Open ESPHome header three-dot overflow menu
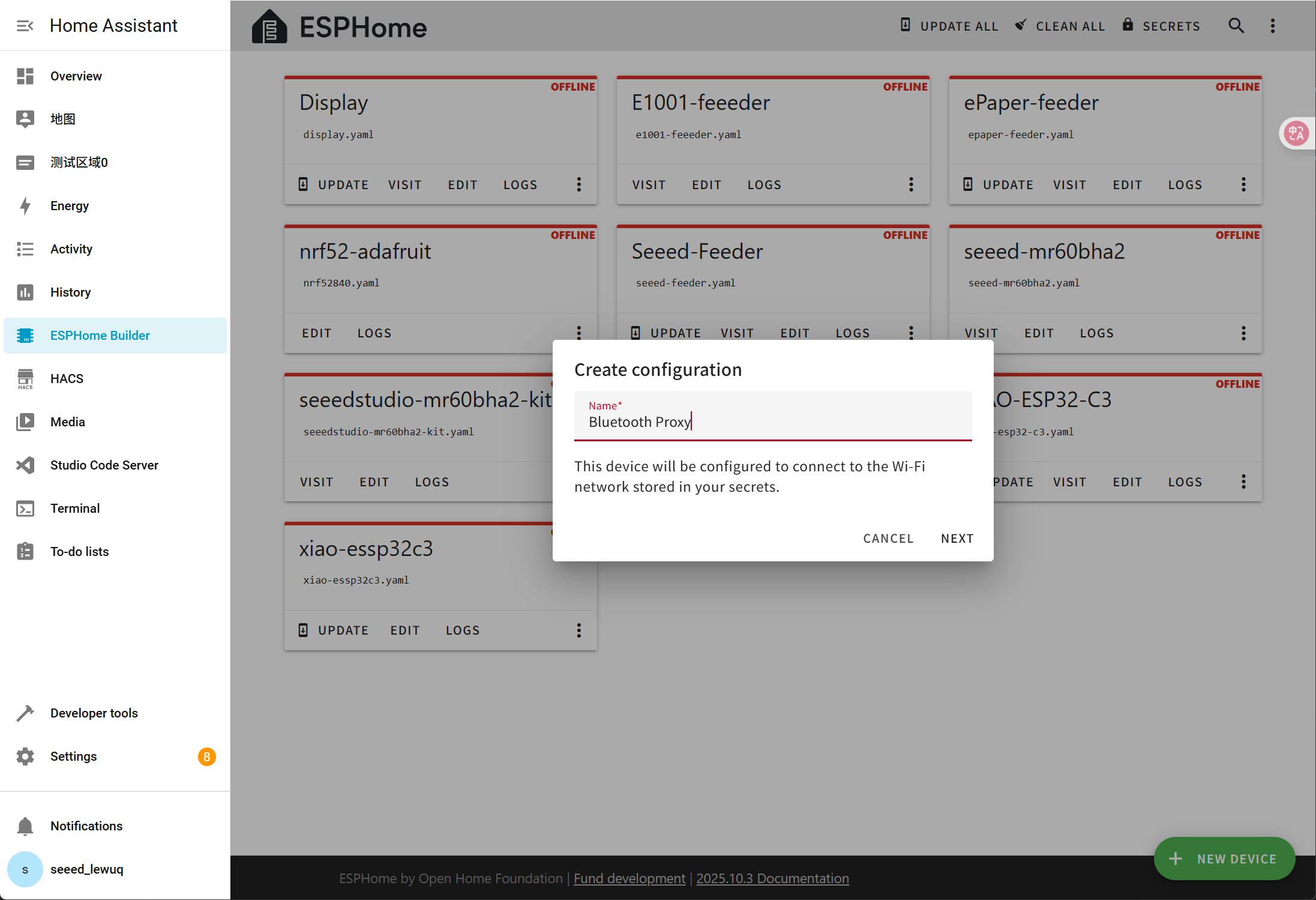The height and width of the screenshot is (900, 1316). [x=1272, y=26]
